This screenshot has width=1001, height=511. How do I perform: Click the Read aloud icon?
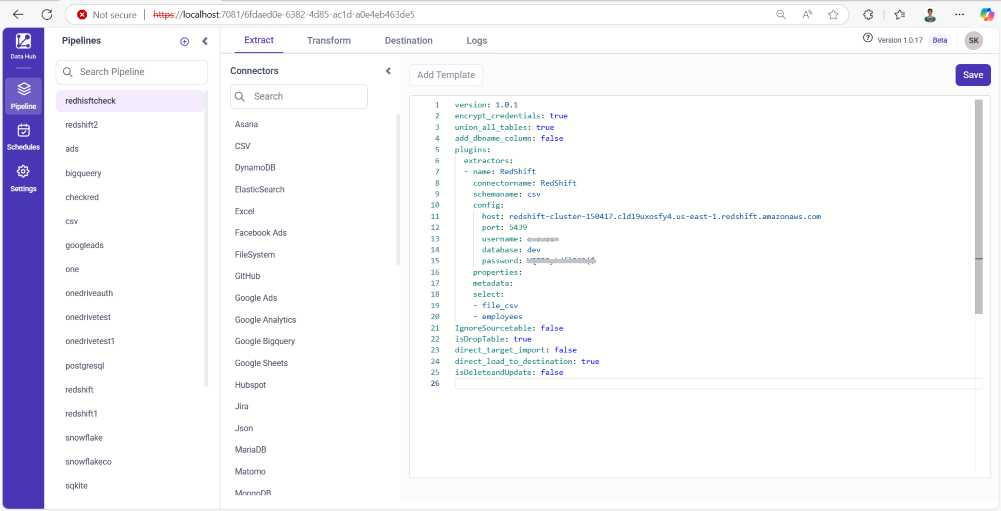click(x=807, y=14)
